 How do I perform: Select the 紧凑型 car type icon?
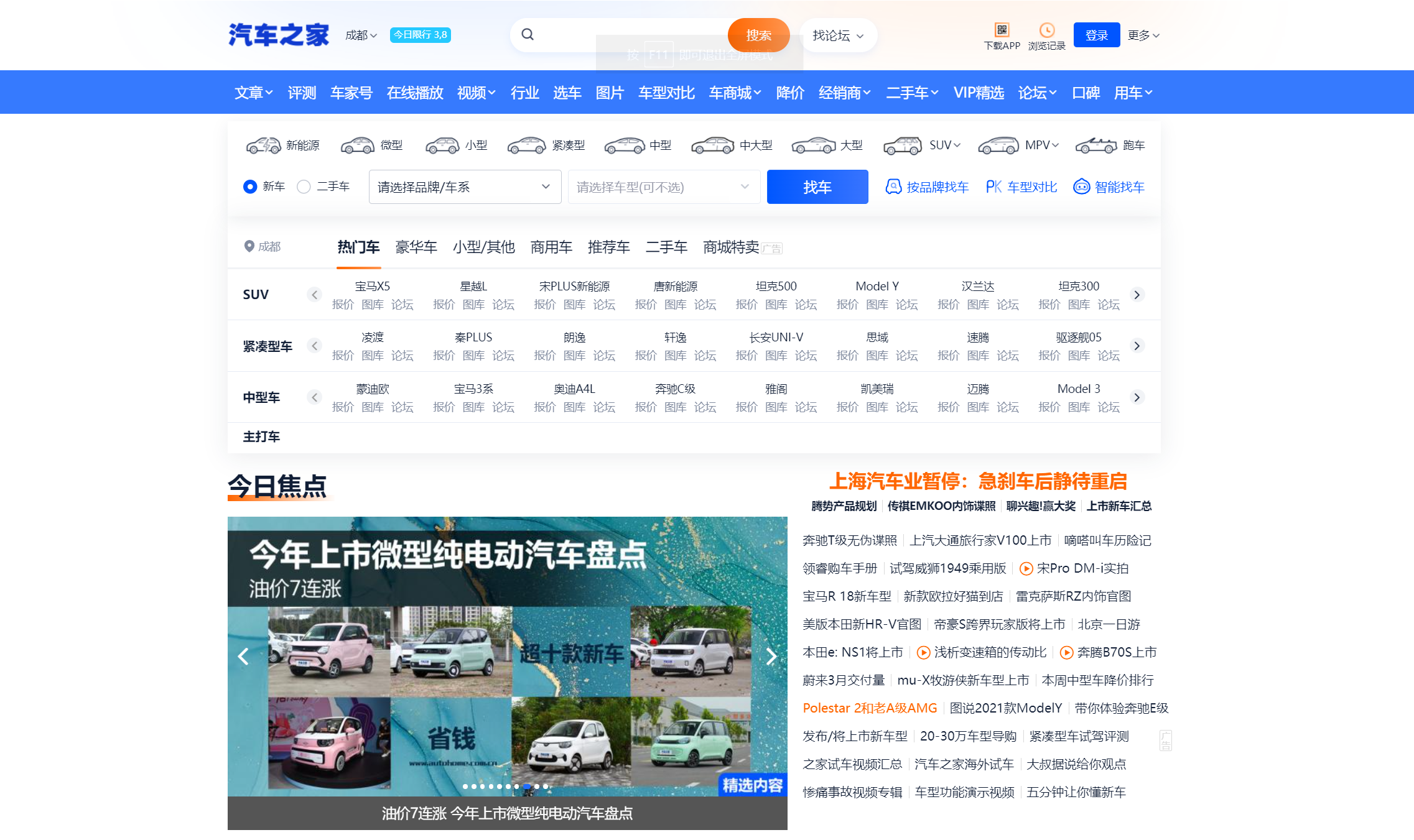[526, 145]
